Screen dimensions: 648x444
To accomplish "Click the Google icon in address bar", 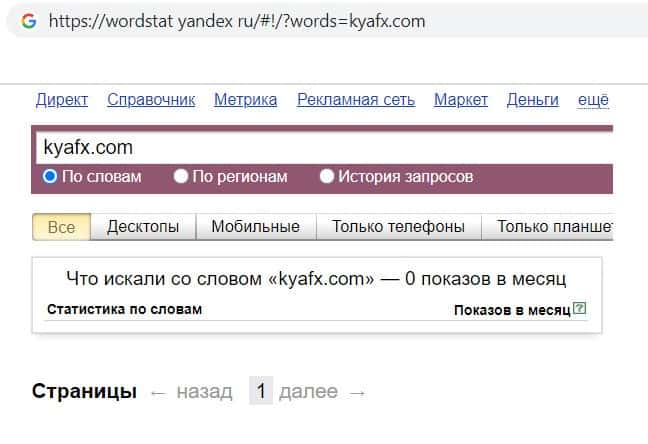I will 29,21.
